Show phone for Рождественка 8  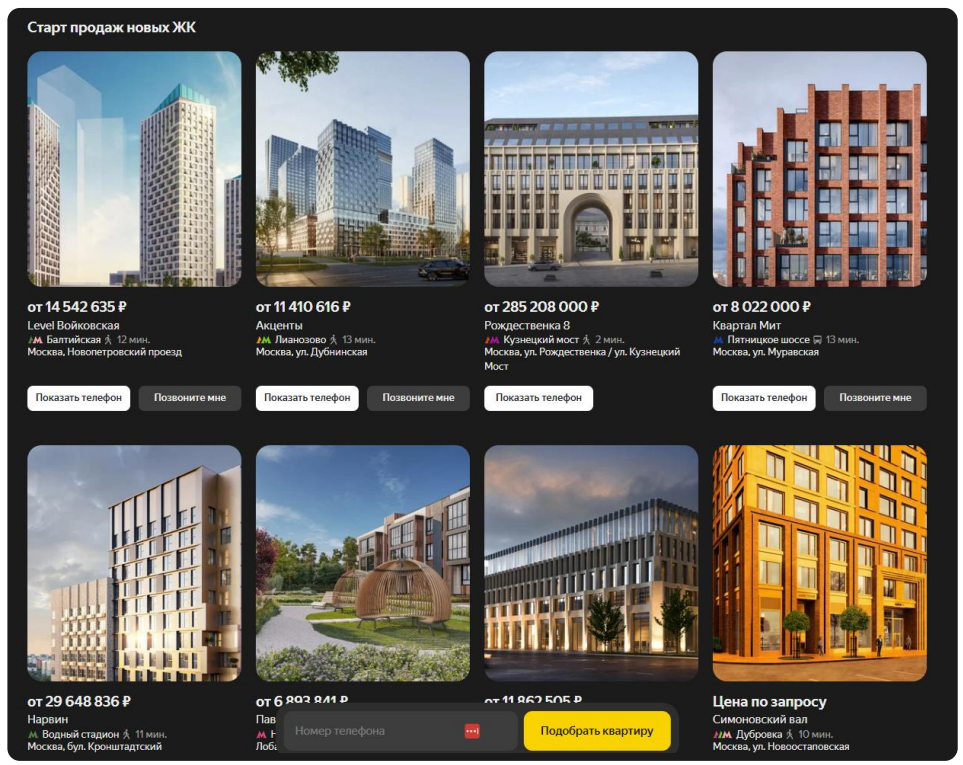pos(539,398)
